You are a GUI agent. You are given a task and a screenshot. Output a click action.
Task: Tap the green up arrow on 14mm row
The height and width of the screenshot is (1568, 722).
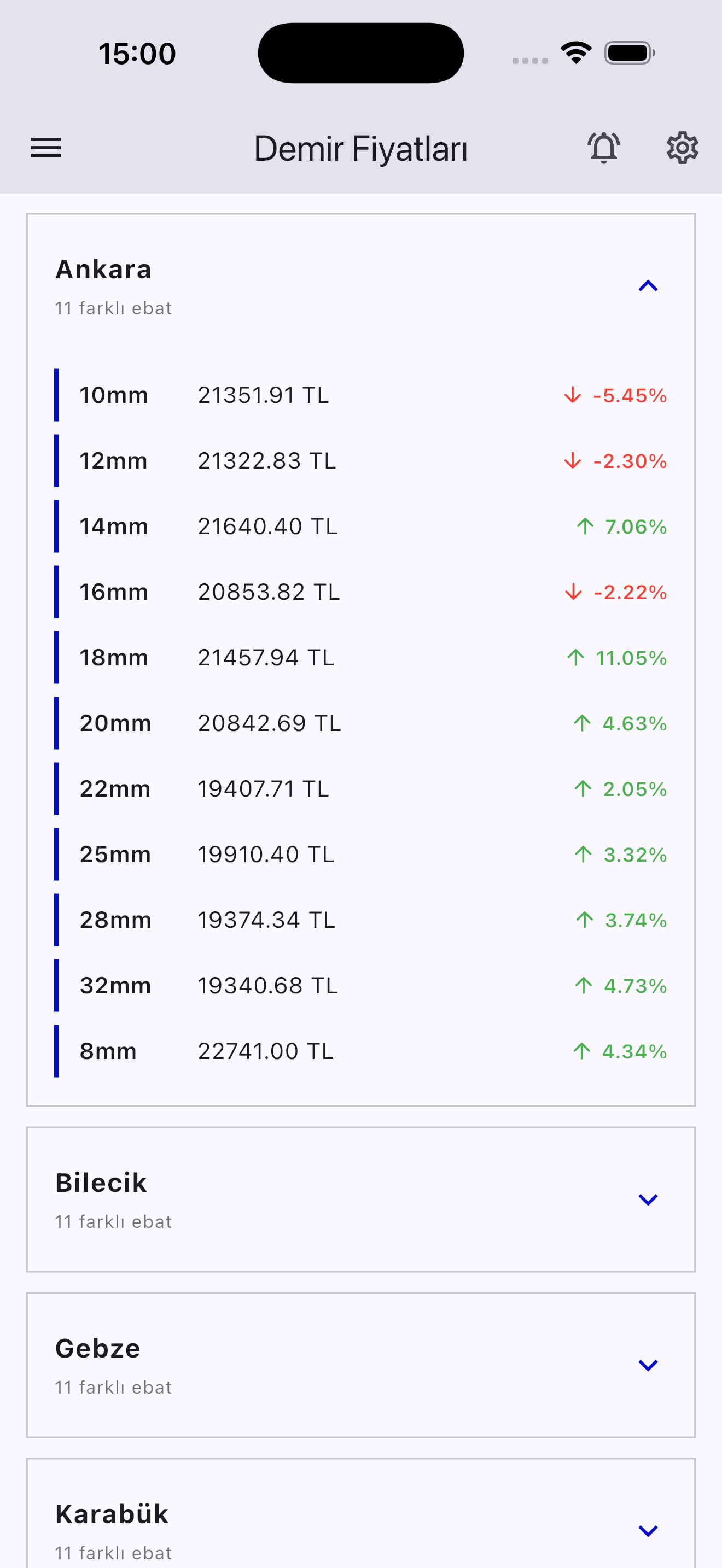coord(585,526)
